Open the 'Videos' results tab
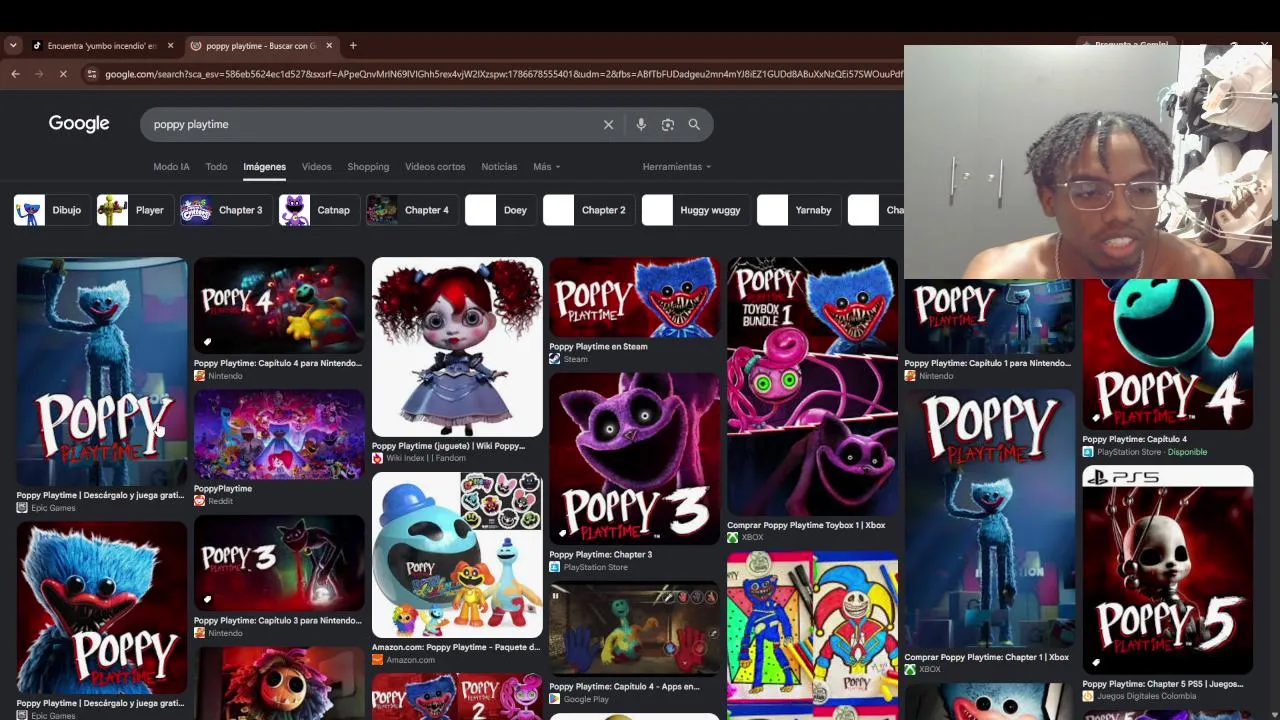Image resolution: width=1280 pixels, height=720 pixels. [x=316, y=167]
